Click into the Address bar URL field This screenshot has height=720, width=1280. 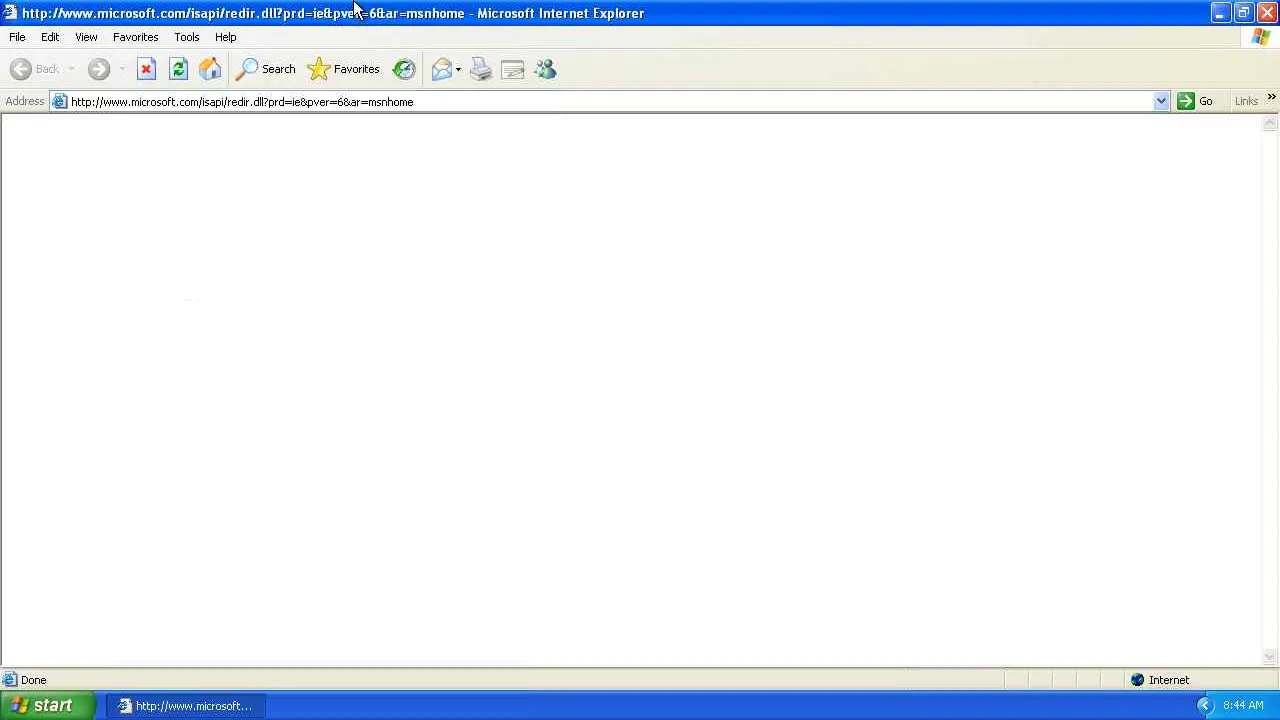[x=610, y=101]
